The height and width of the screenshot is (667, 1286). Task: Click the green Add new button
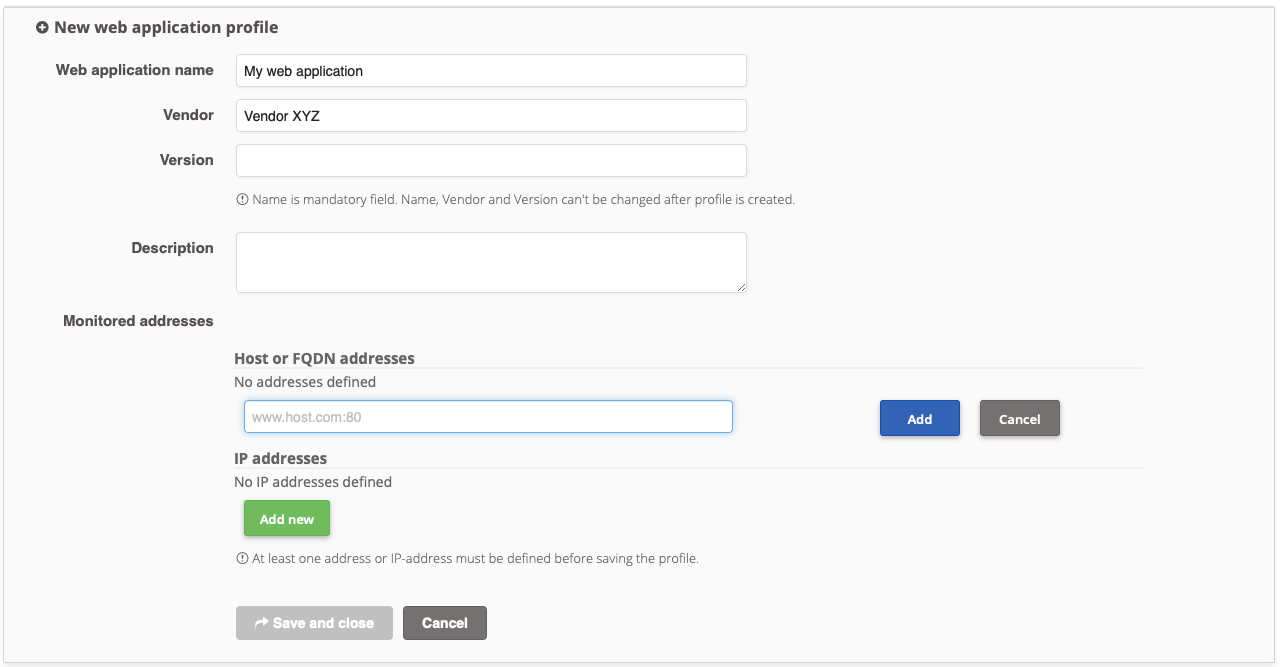pos(287,519)
